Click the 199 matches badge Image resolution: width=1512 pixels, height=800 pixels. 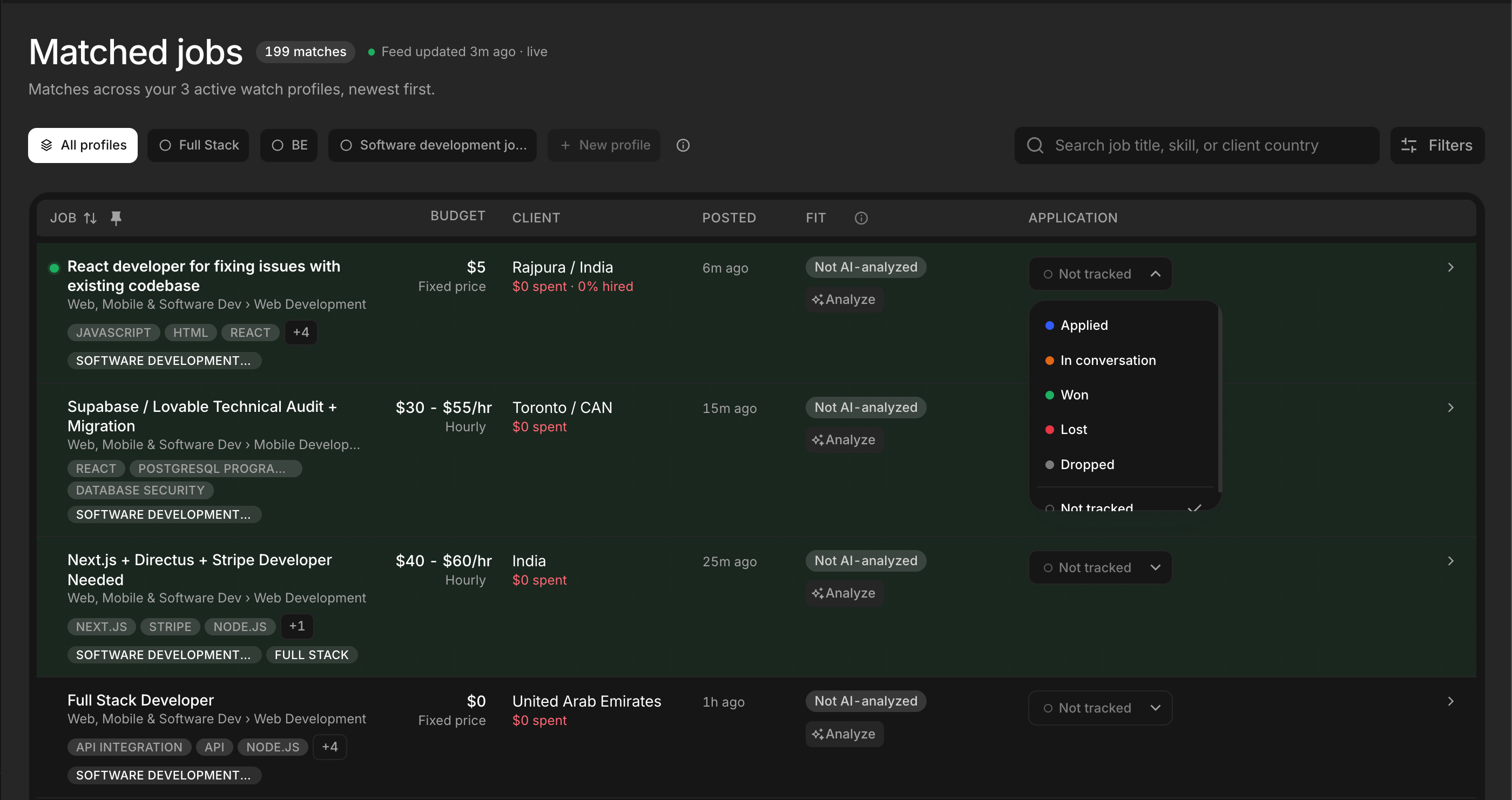pyautogui.click(x=306, y=52)
